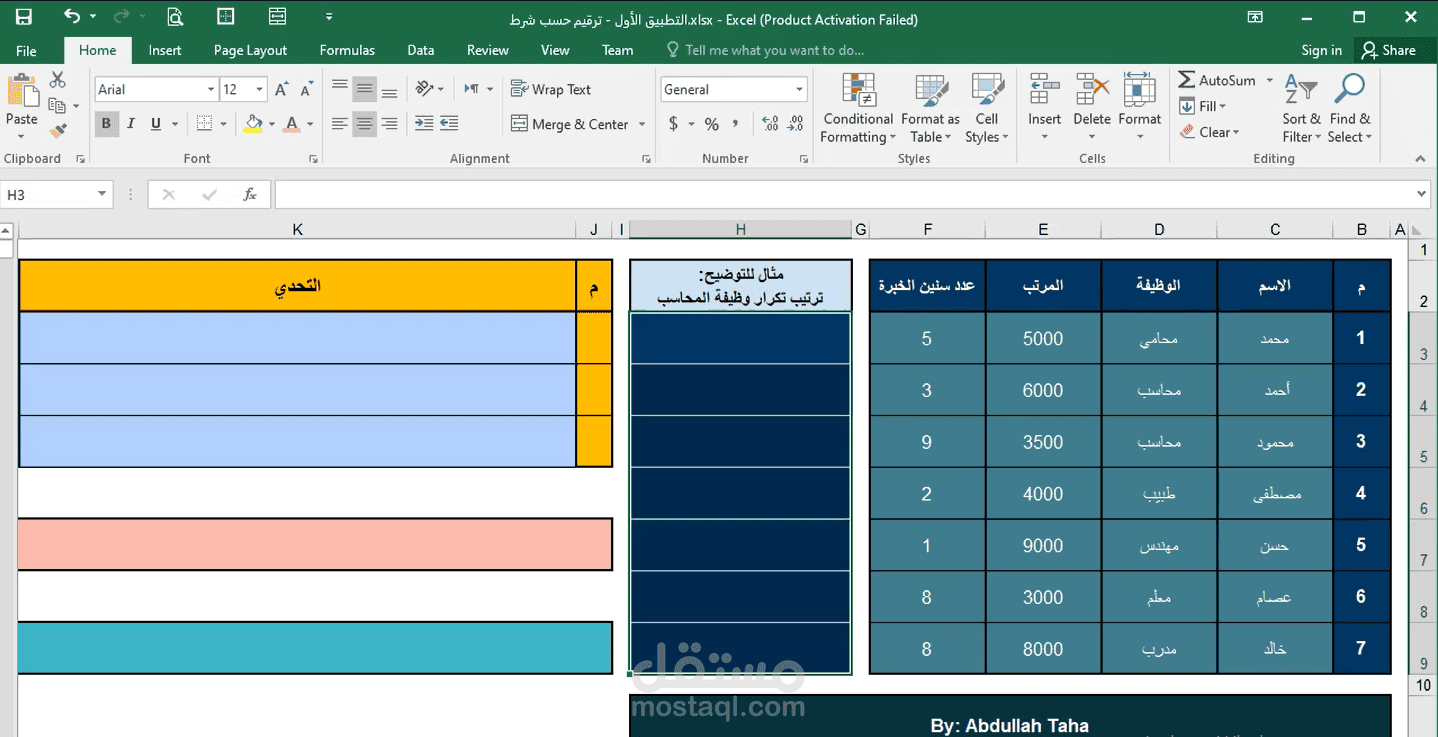
Task: Click the yellow Fill Color swatch
Action: 253,124
